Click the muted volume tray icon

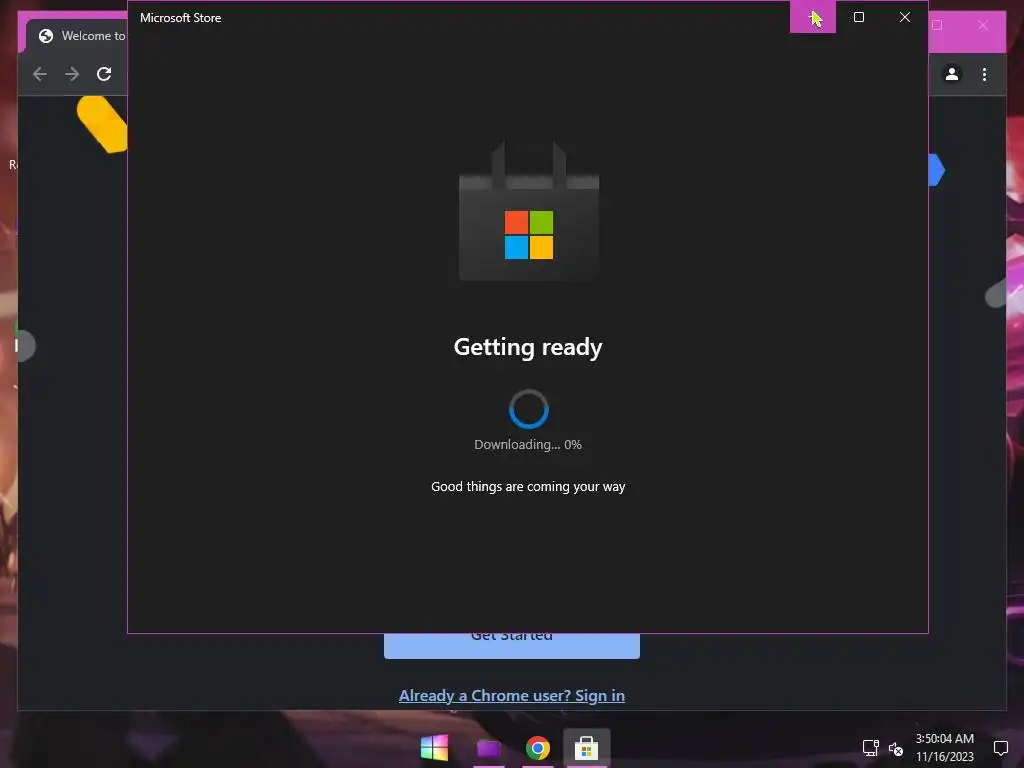click(x=896, y=748)
